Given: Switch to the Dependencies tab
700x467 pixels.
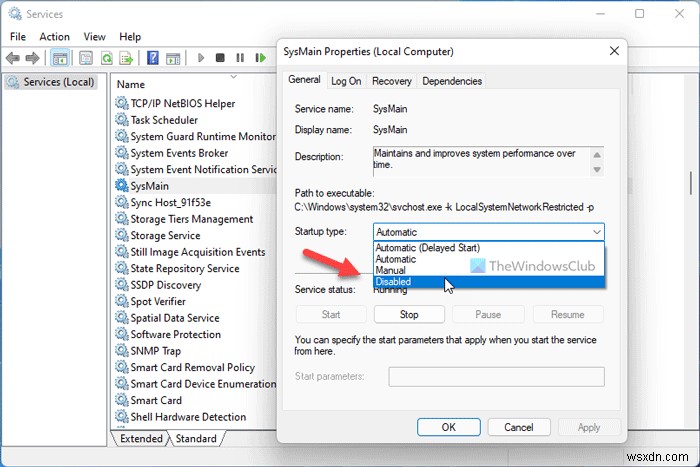Looking at the screenshot, I should click(x=452, y=81).
